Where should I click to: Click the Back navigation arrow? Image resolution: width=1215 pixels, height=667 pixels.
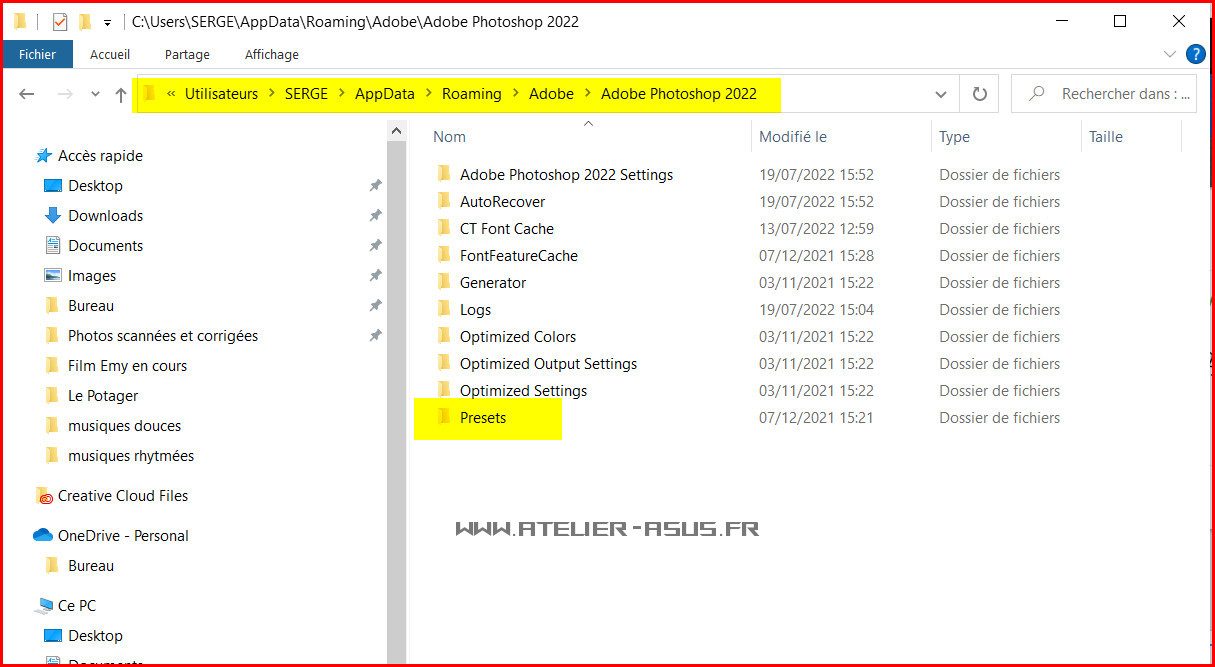coord(27,94)
